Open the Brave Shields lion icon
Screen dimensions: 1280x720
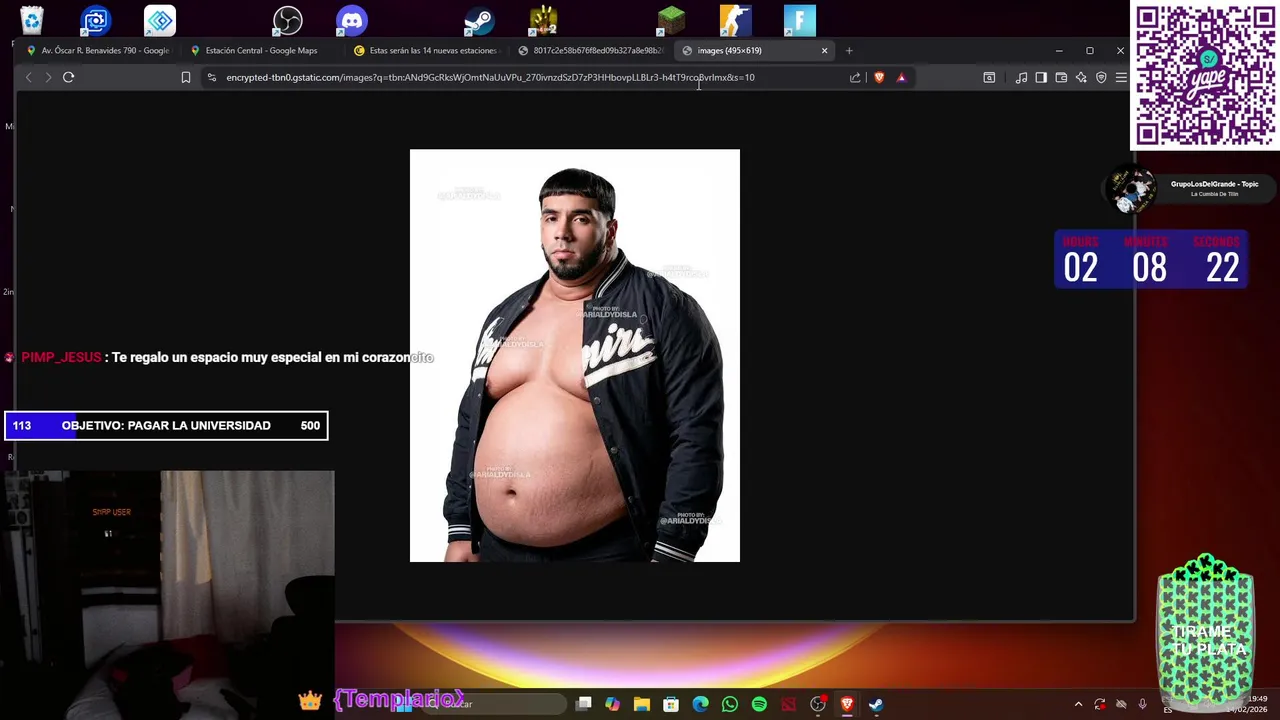(879, 77)
